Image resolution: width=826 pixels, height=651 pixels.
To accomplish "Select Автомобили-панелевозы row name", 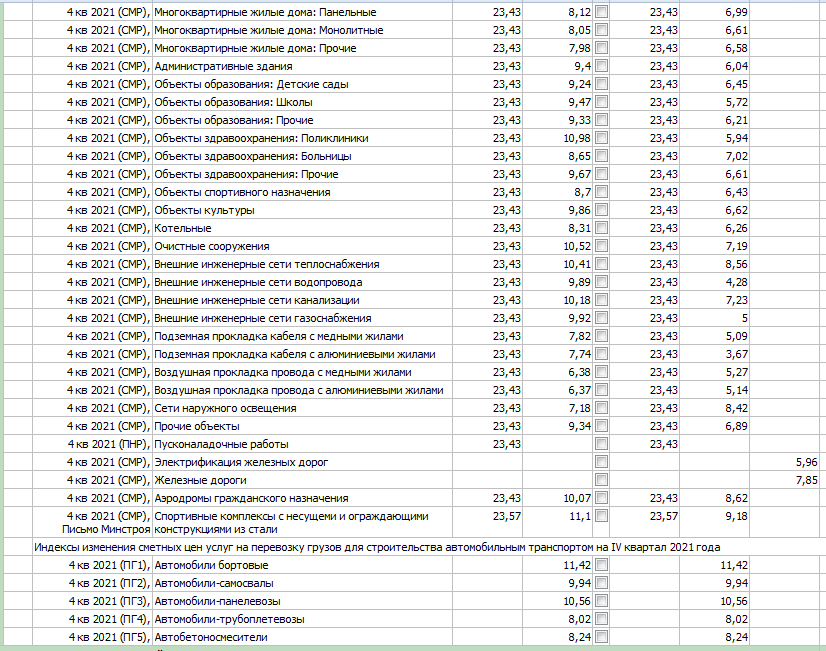I will [x=218, y=601].
